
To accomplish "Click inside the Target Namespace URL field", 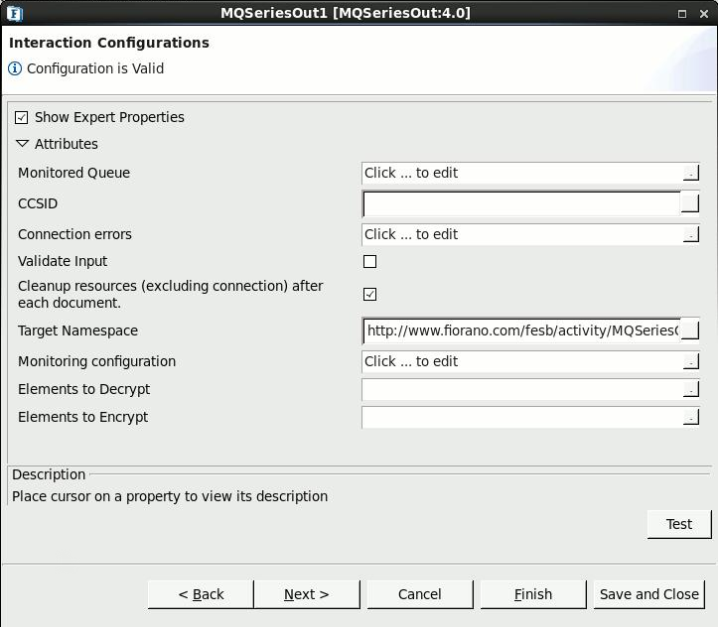I will point(522,331).
